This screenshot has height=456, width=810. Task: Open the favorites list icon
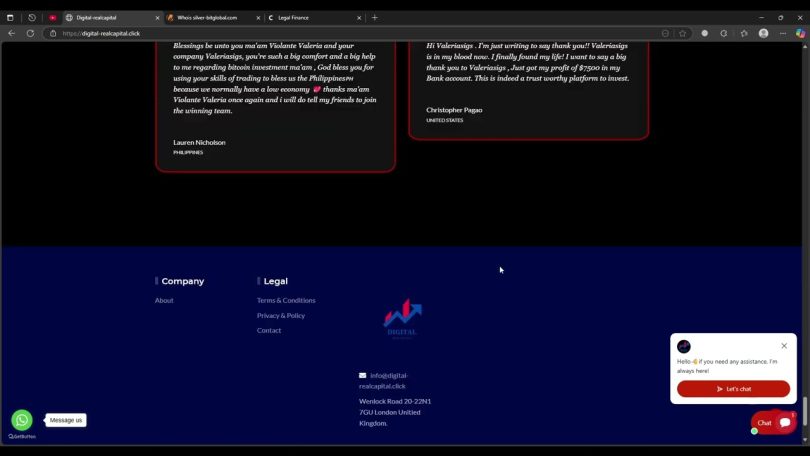744,33
